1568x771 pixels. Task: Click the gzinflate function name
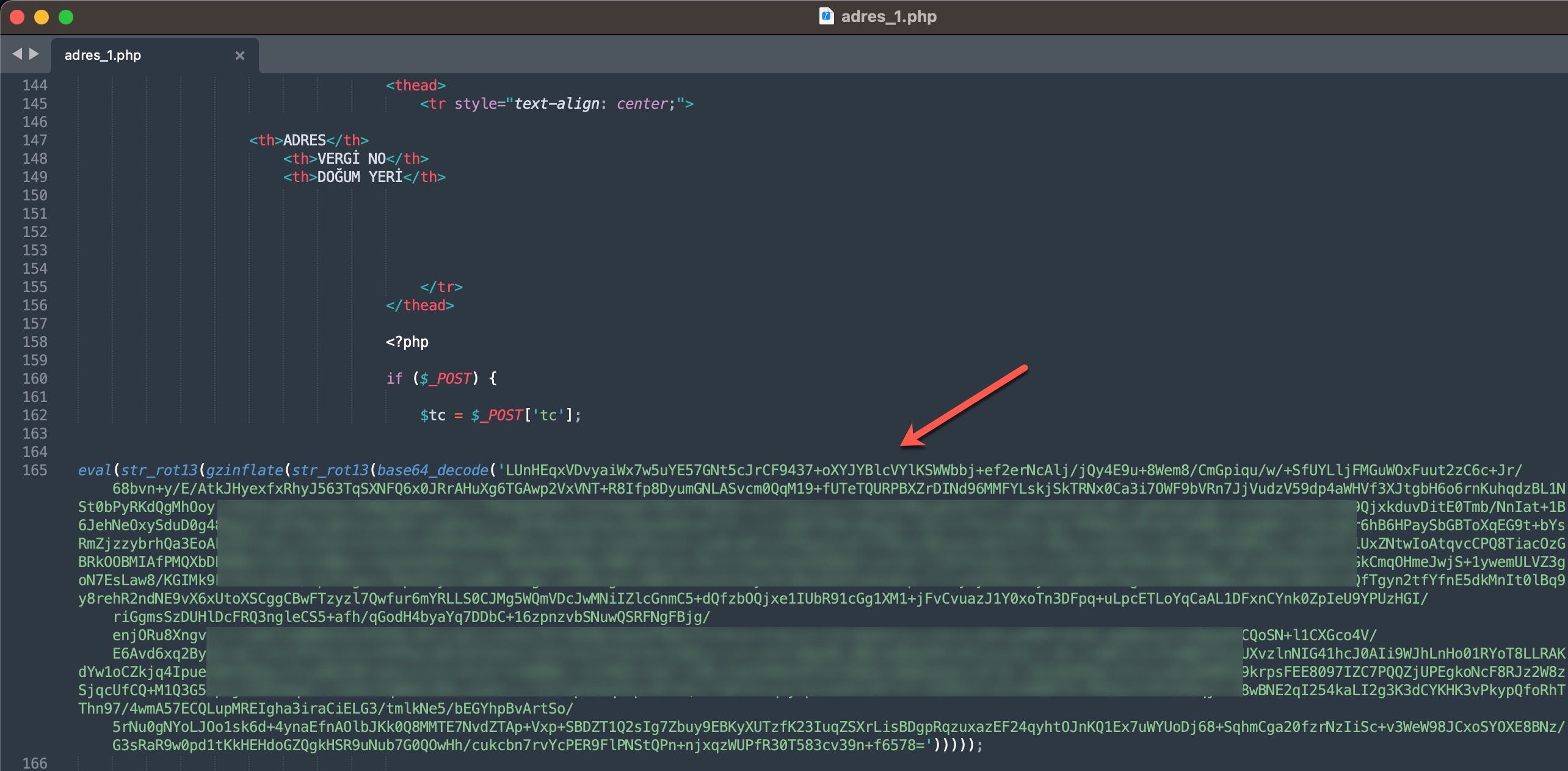(x=244, y=470)
